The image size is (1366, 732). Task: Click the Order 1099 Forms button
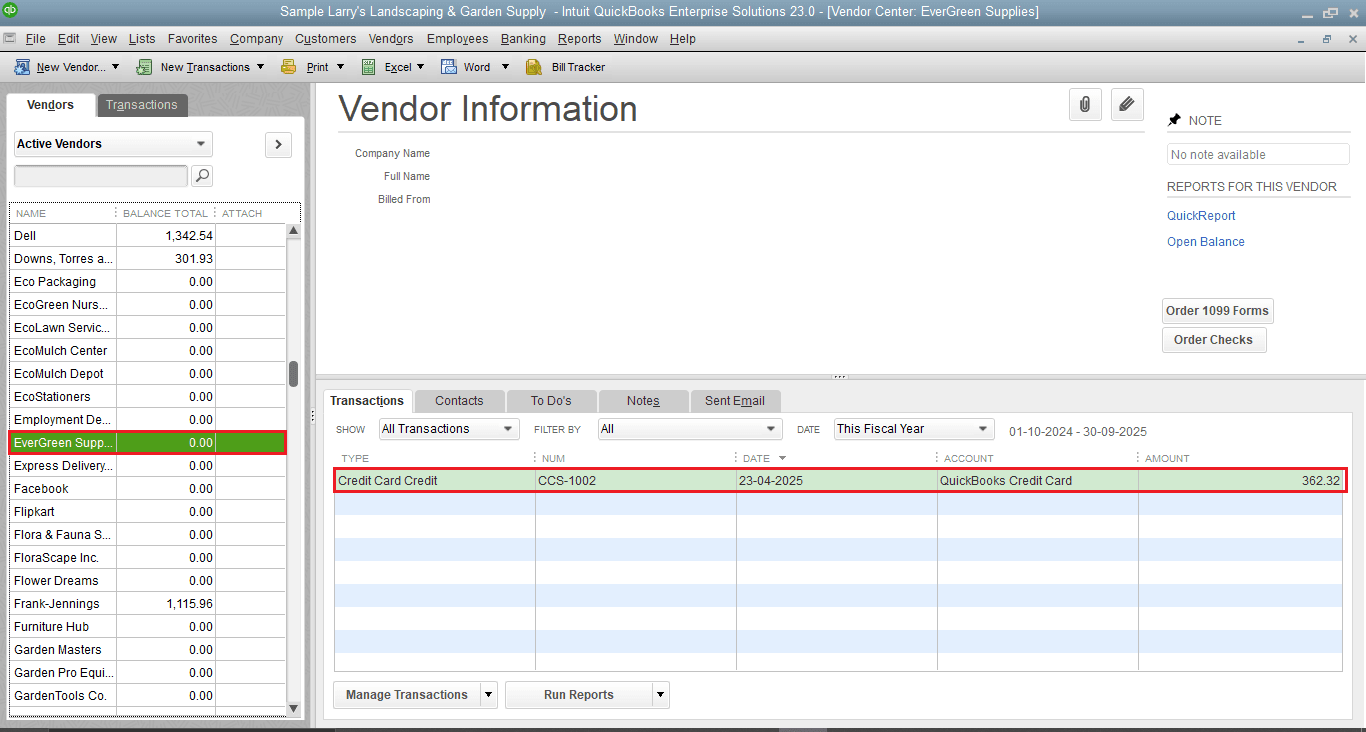click(x=1217, y=310)
